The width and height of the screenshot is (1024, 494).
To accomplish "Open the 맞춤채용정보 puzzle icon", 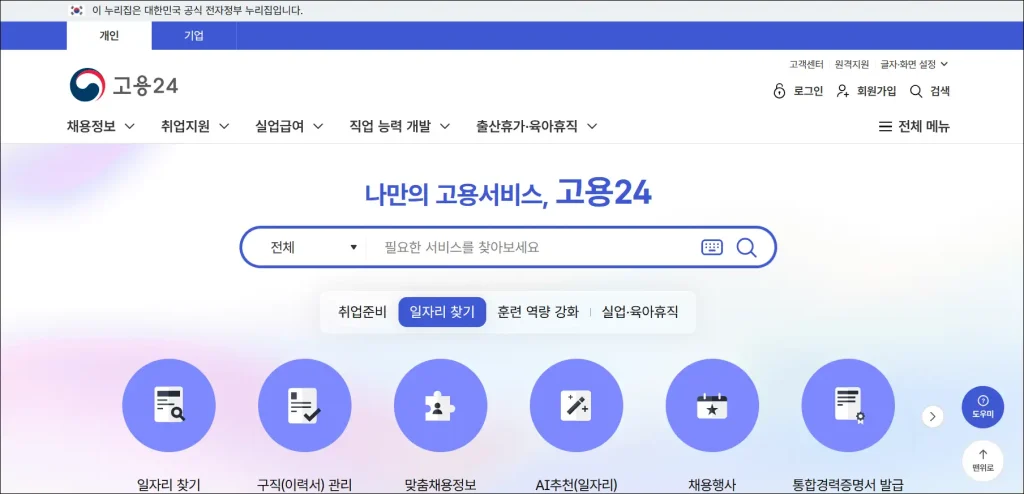I will click(x=440, y=405).
